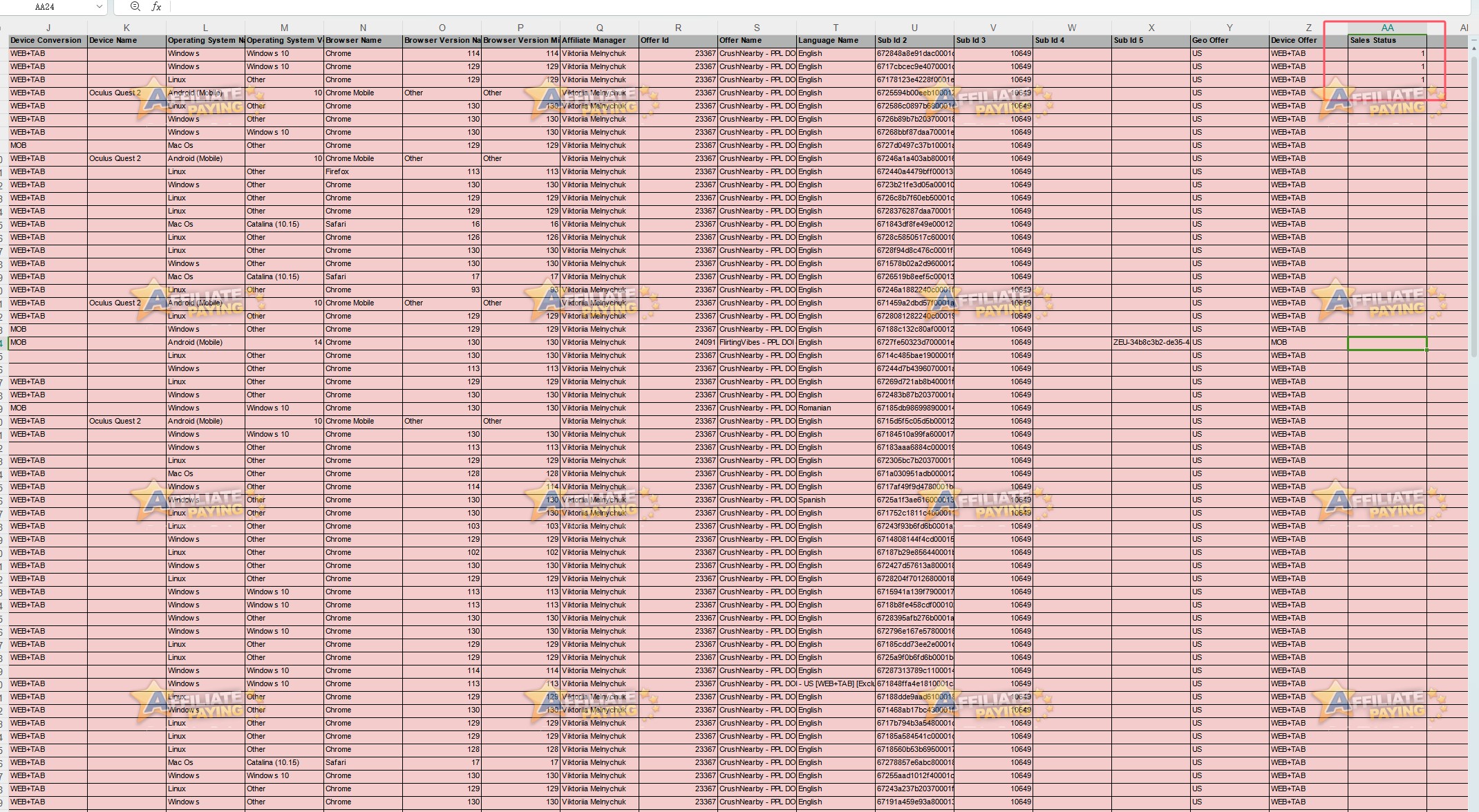Select column Q header
The width and height of the screenshot is (1479, 812).
click(x=599, y=28)
